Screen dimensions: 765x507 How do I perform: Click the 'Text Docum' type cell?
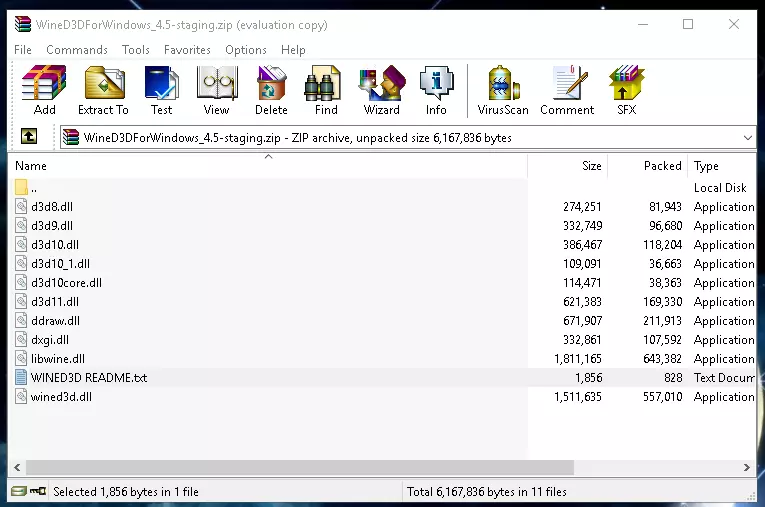724,378
